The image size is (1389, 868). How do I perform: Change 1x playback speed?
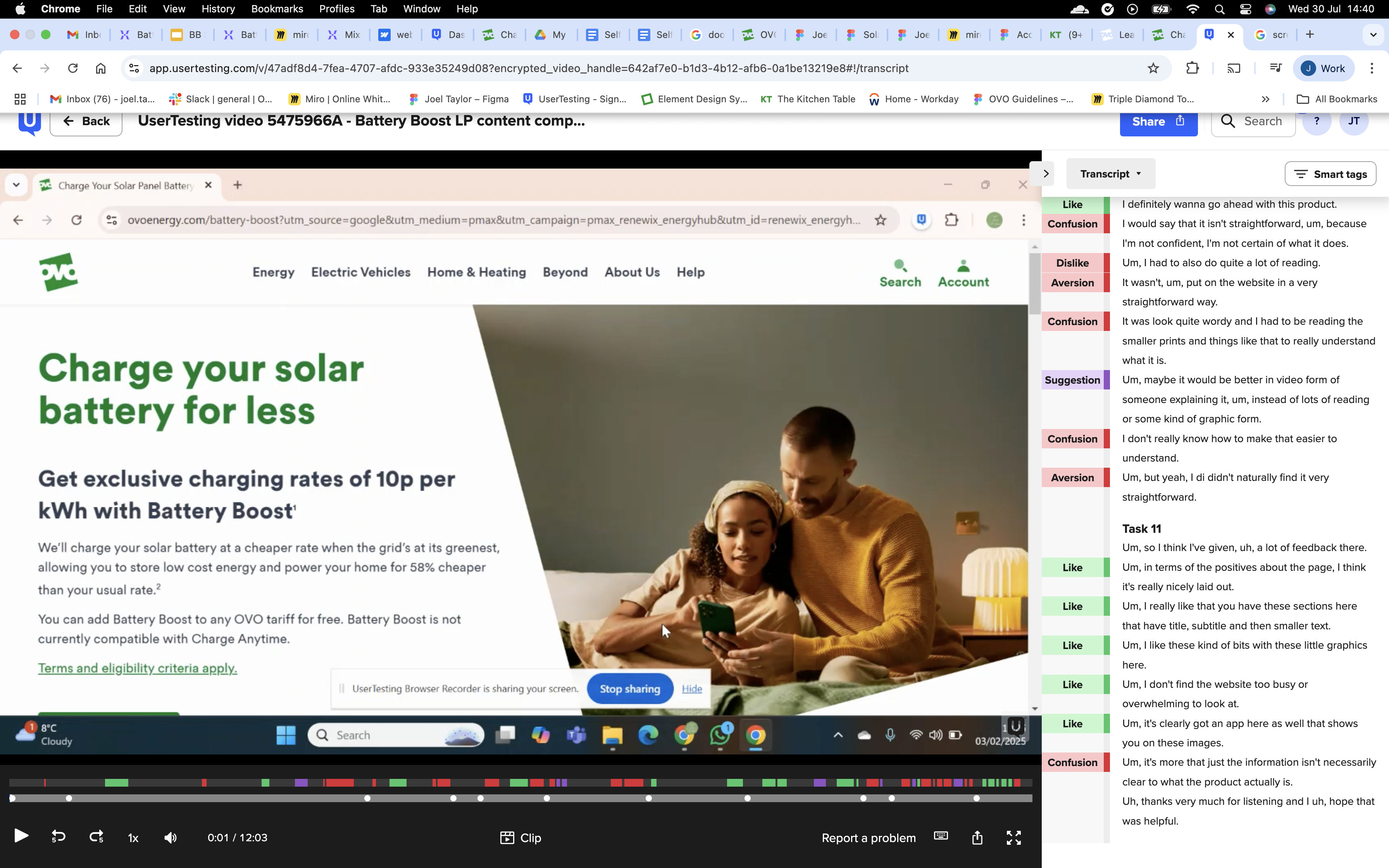click(133, 838)
